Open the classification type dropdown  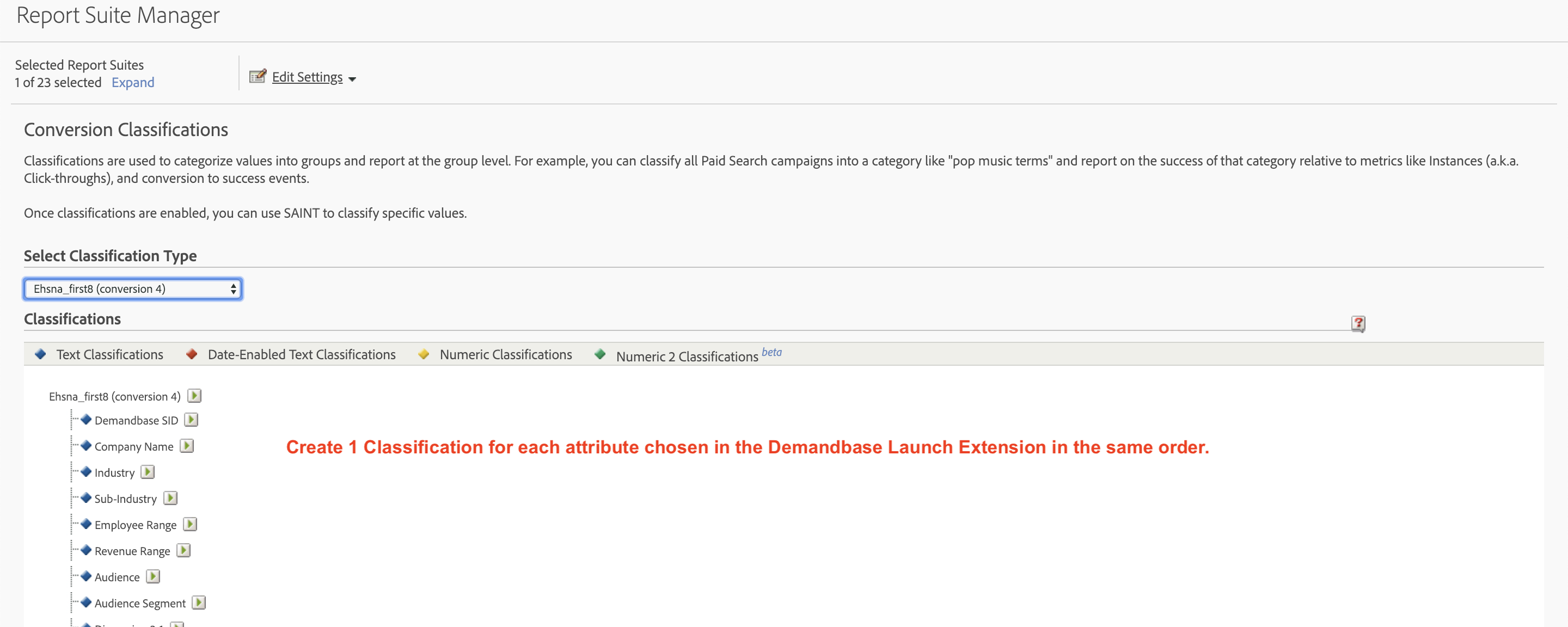pos(133,288)
